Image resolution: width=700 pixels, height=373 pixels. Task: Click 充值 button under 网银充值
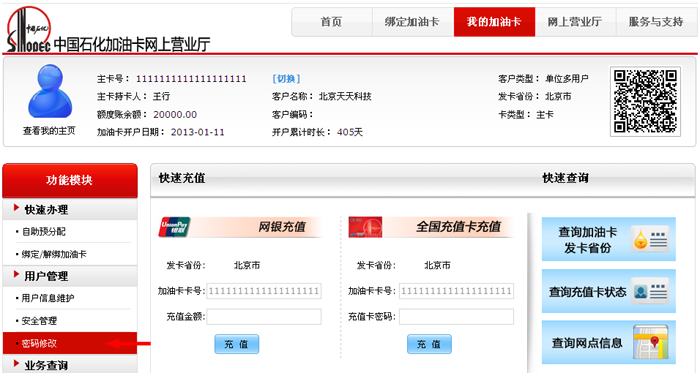click(237, 344)
